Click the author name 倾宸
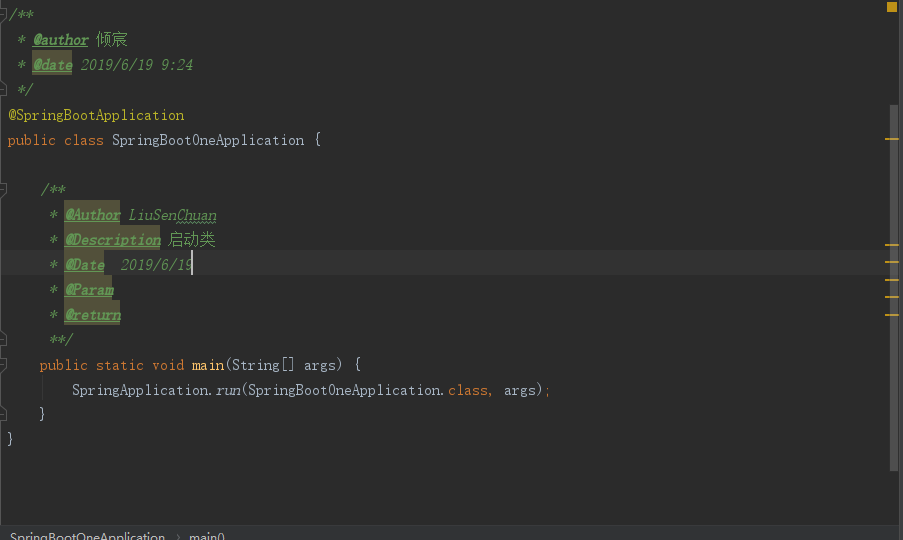This screenshot has height=540, width=903. click(112, 39)
